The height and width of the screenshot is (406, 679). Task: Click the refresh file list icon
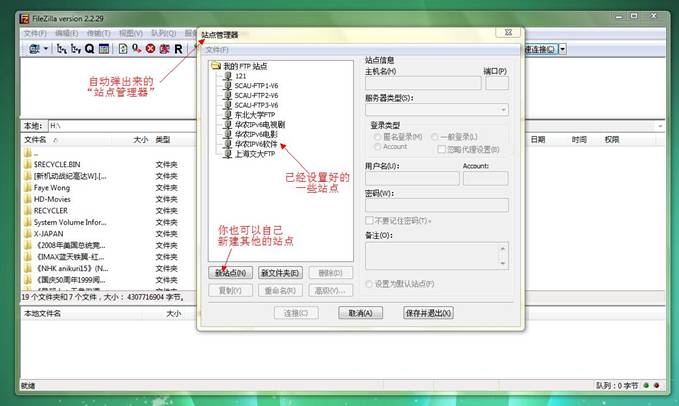[123, 49]
